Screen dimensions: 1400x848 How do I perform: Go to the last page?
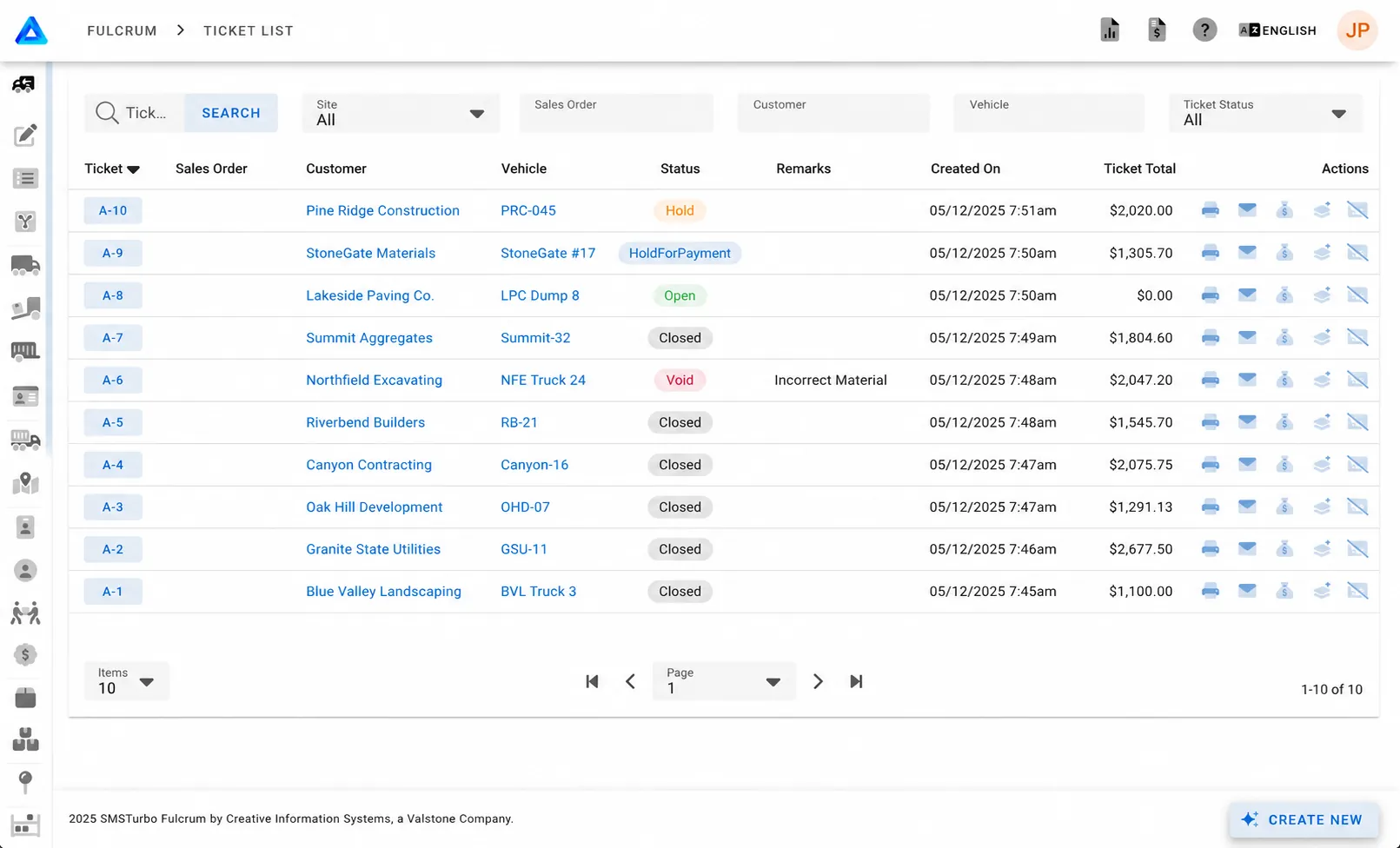[x=856, y=681]
